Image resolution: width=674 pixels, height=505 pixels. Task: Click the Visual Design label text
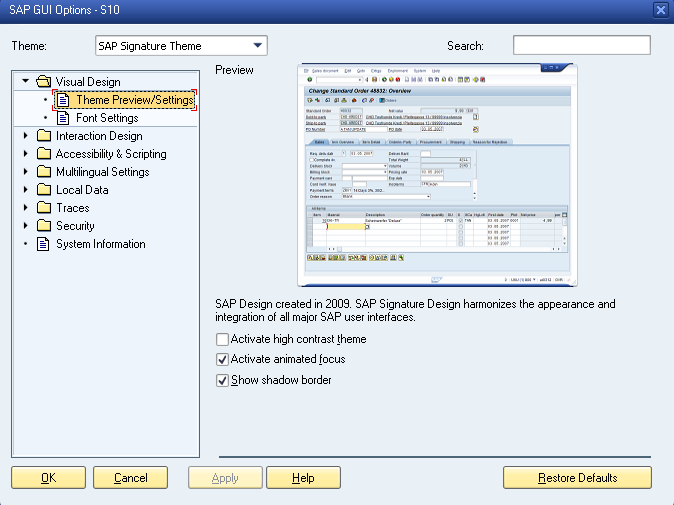coord(88,82)
